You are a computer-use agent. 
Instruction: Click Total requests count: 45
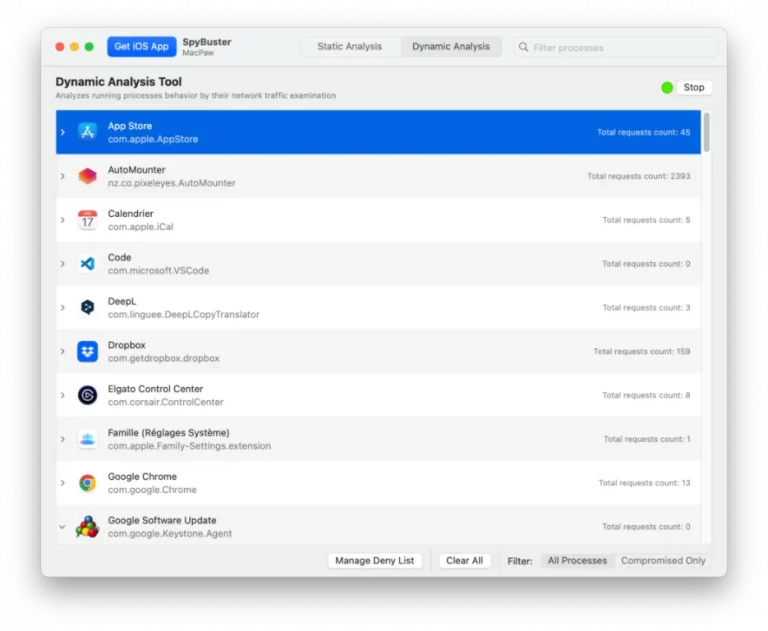pyautogui.click(x=644, y=132)
